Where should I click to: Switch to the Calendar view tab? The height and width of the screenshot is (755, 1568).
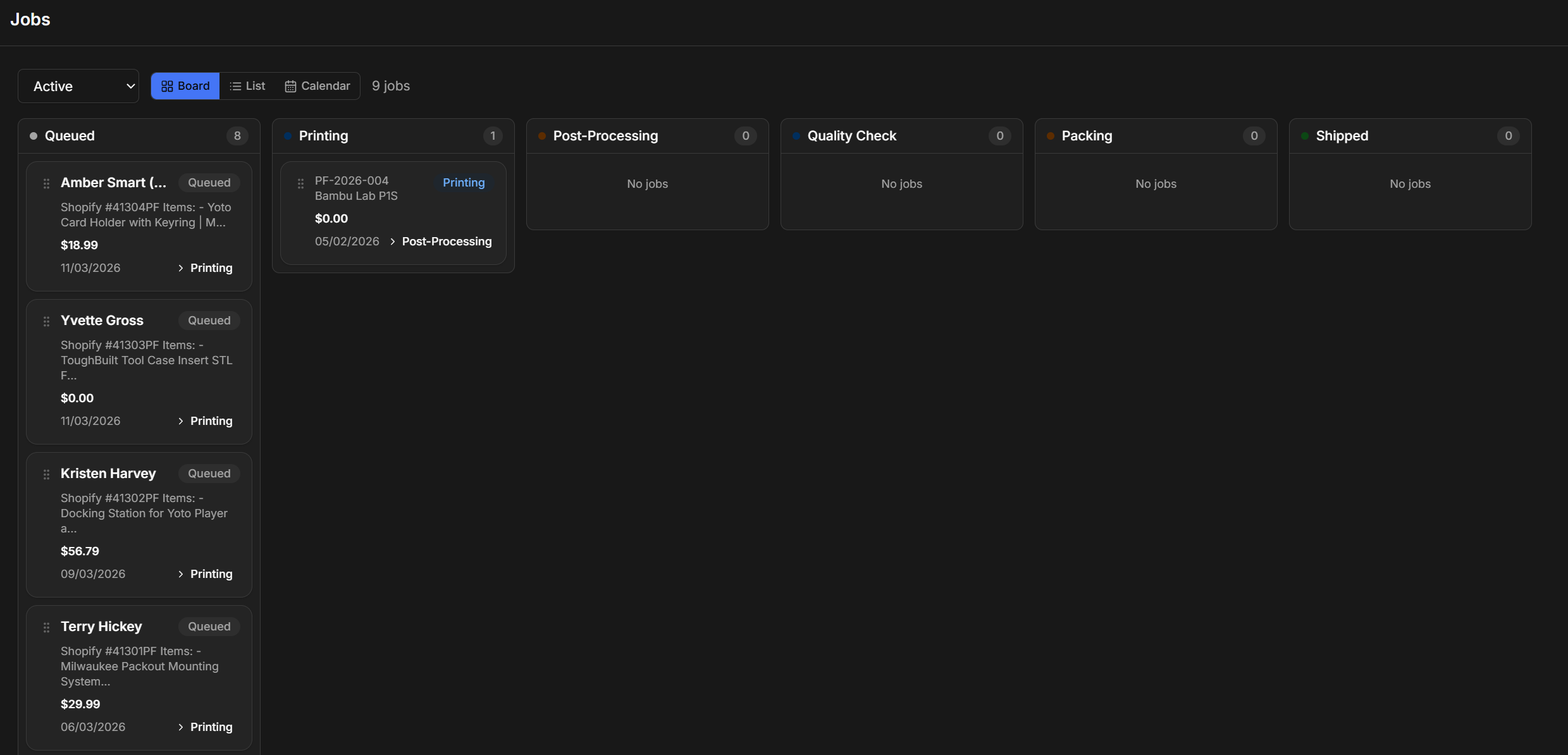point(318,86)
